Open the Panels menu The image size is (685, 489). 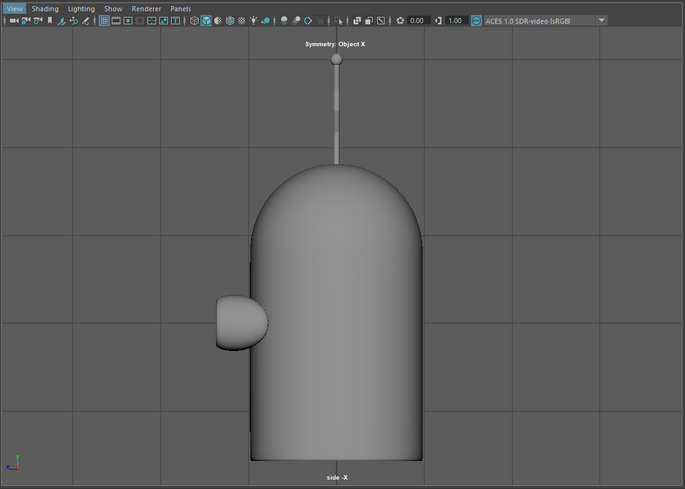click(x=180, y=9)
